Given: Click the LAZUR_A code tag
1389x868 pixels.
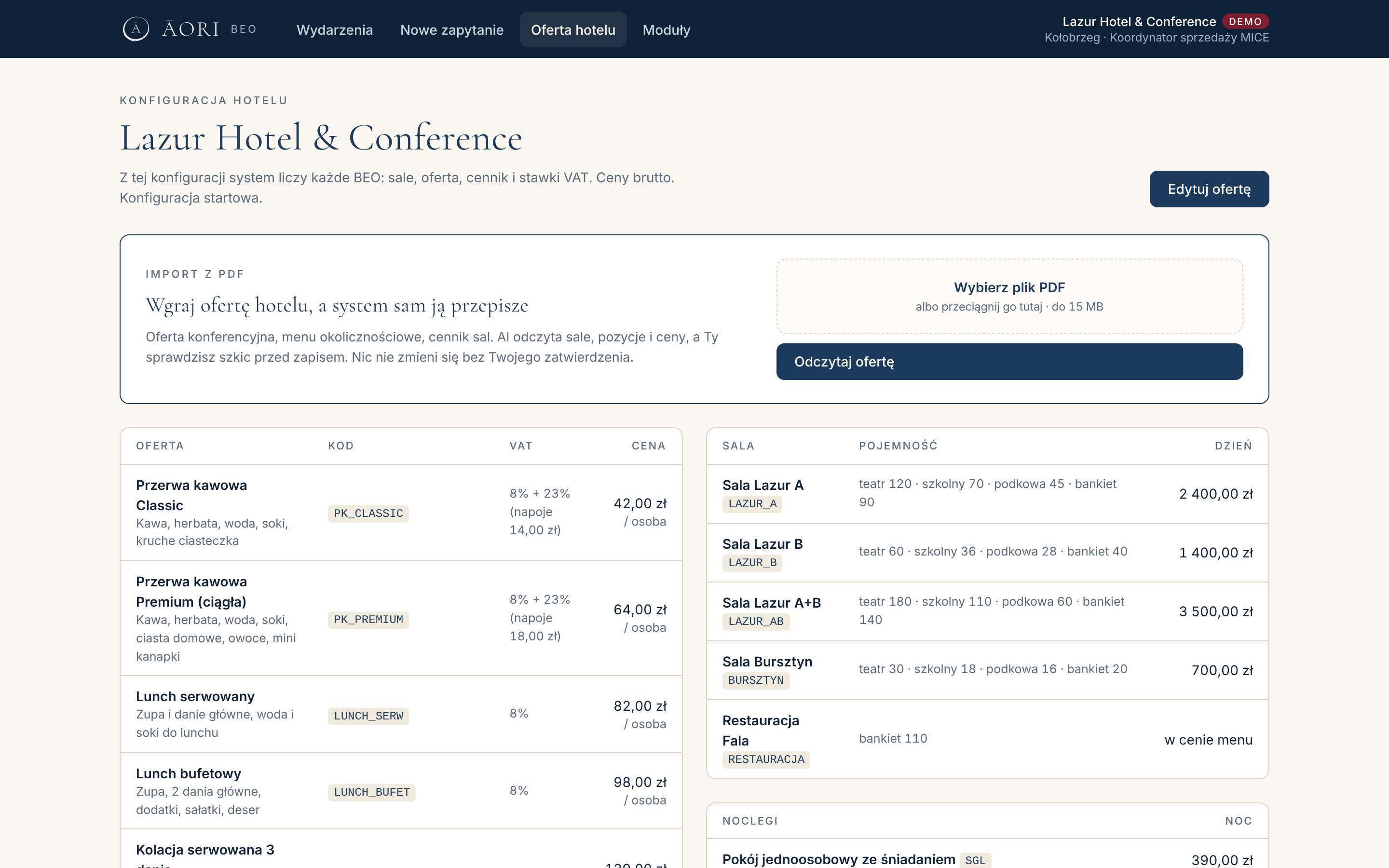Looking at the screenshot, I should pyautogui.click(x=752, y=503).
